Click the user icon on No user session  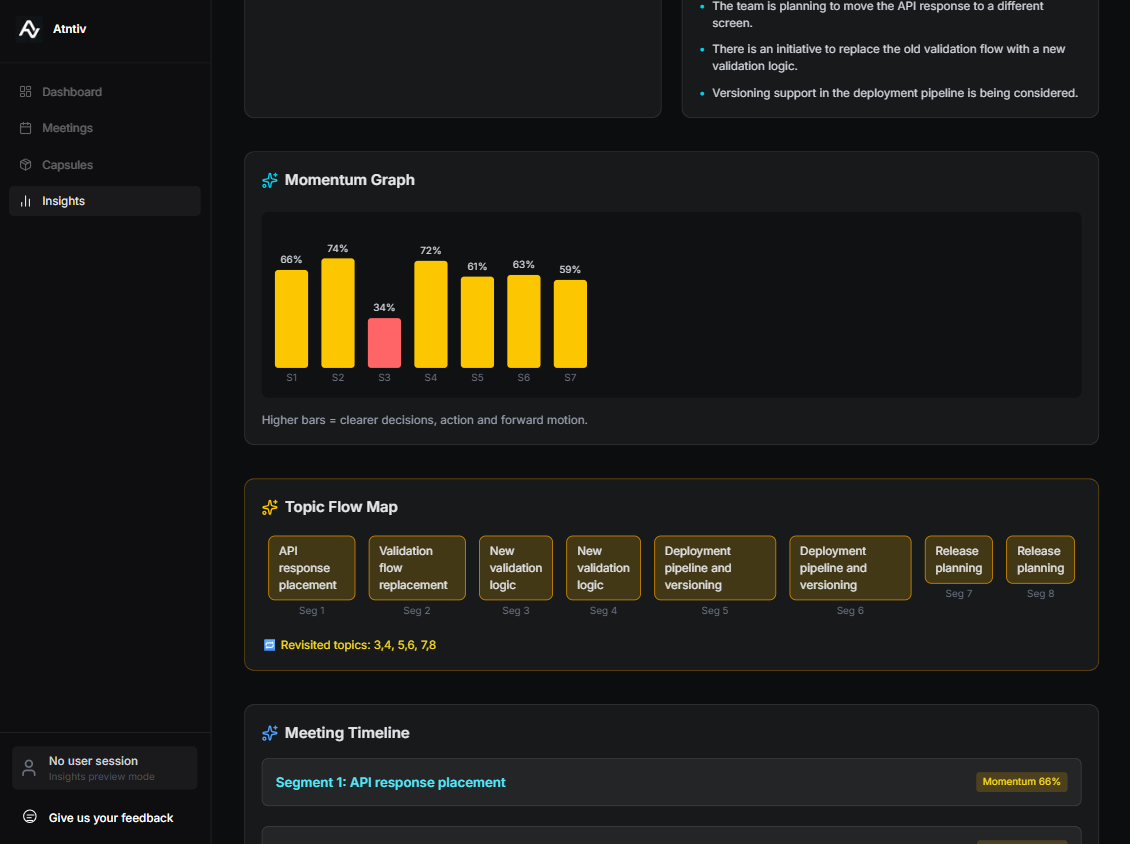28,767
